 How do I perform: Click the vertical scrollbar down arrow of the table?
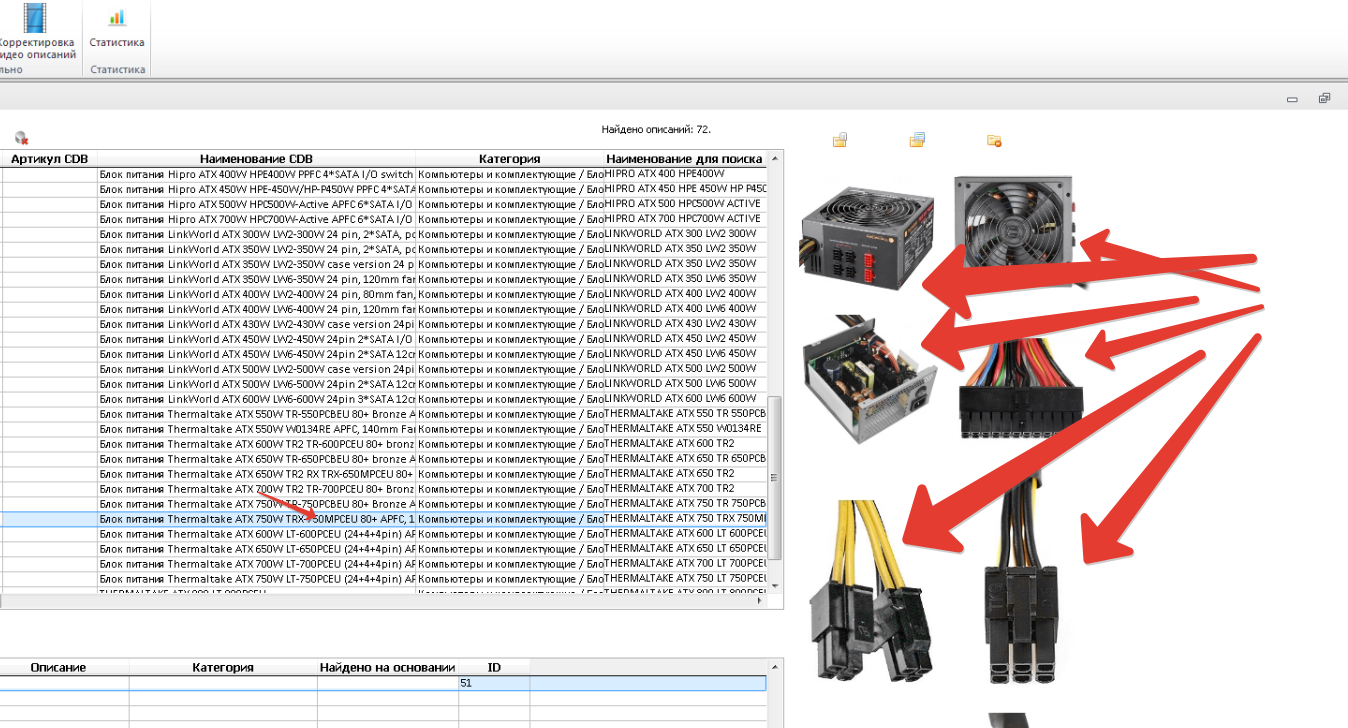click(775, 586)
